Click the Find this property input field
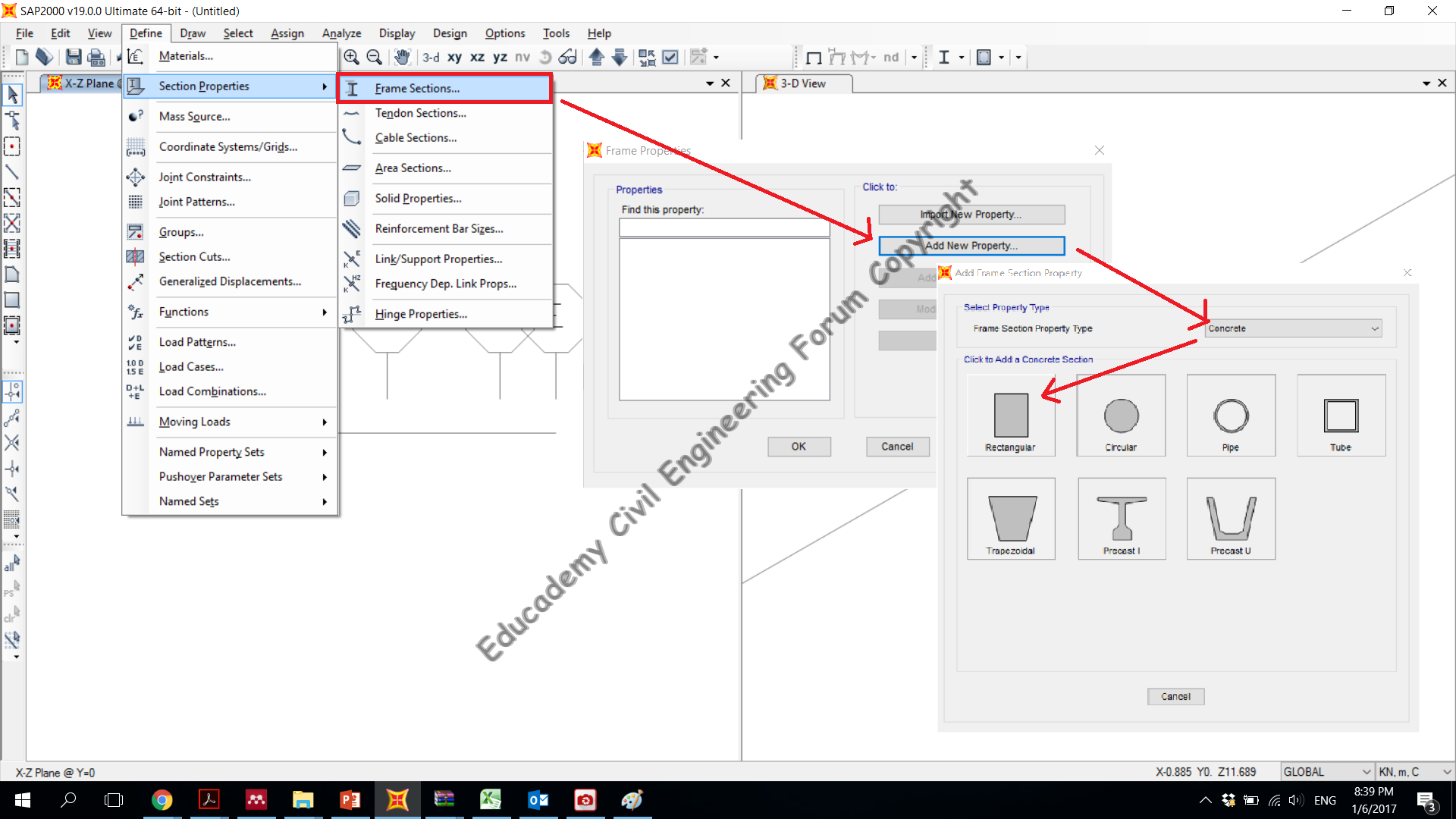This screenshot has height=819, width=1456. [x=724, y=227]
